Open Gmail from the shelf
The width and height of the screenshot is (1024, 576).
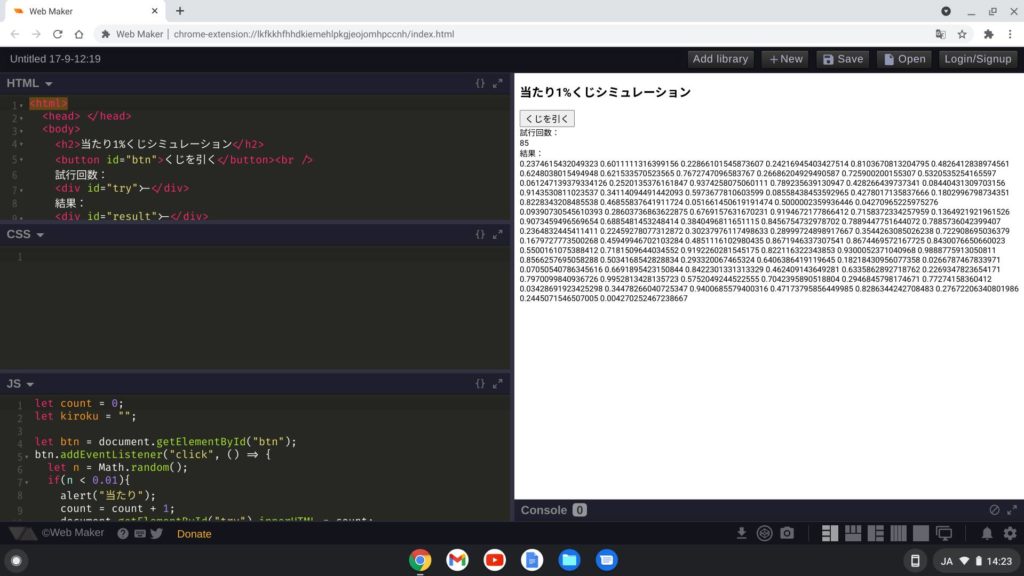coord(457,560)
